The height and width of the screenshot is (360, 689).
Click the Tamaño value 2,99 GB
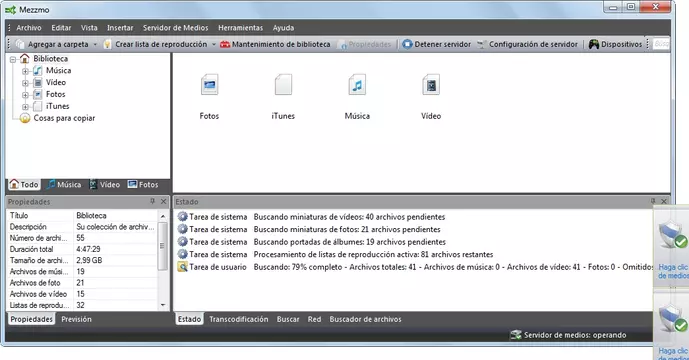pyautogui.click(x=89, y=260)
